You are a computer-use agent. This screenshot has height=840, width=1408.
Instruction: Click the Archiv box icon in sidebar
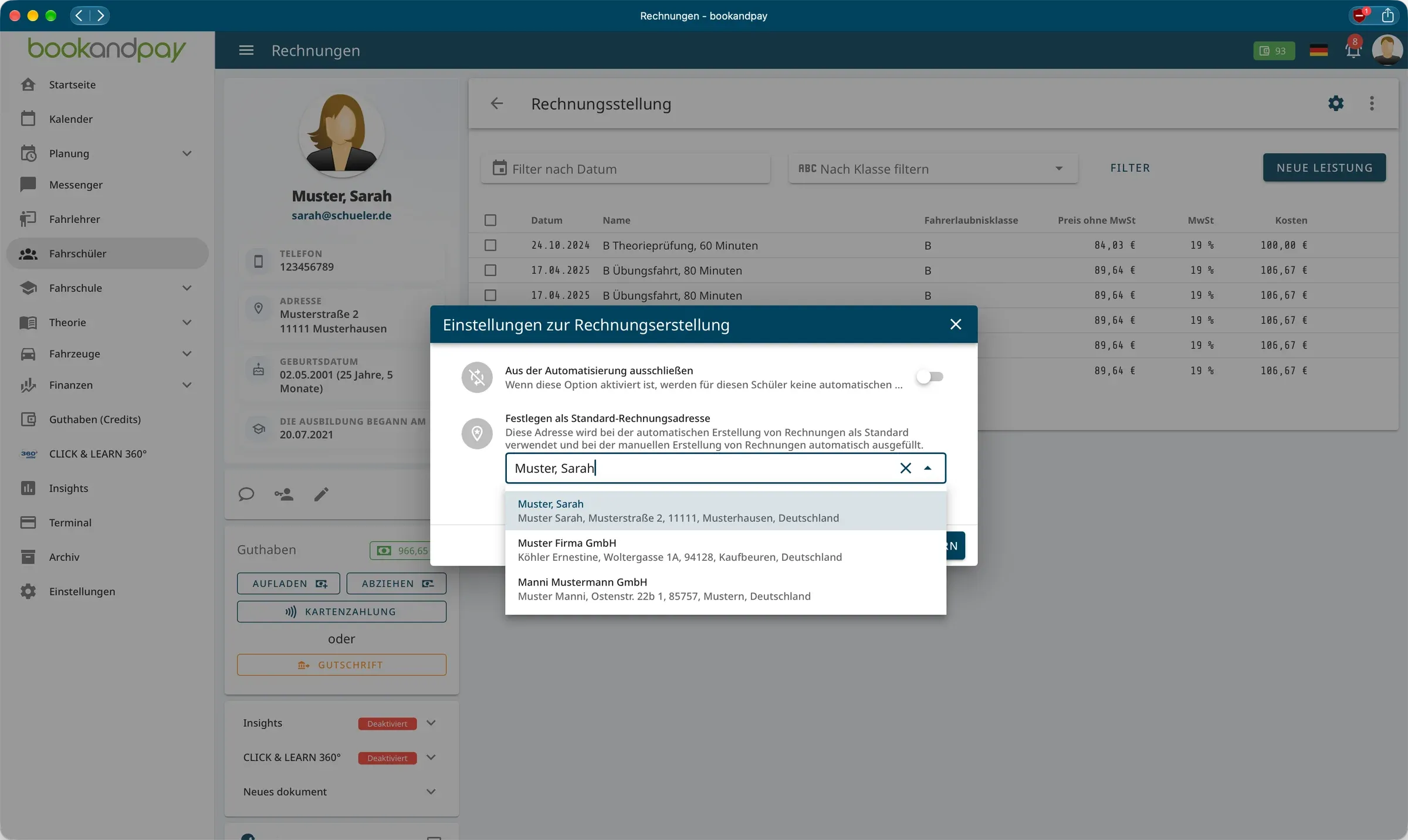click(x=28, y=557)
